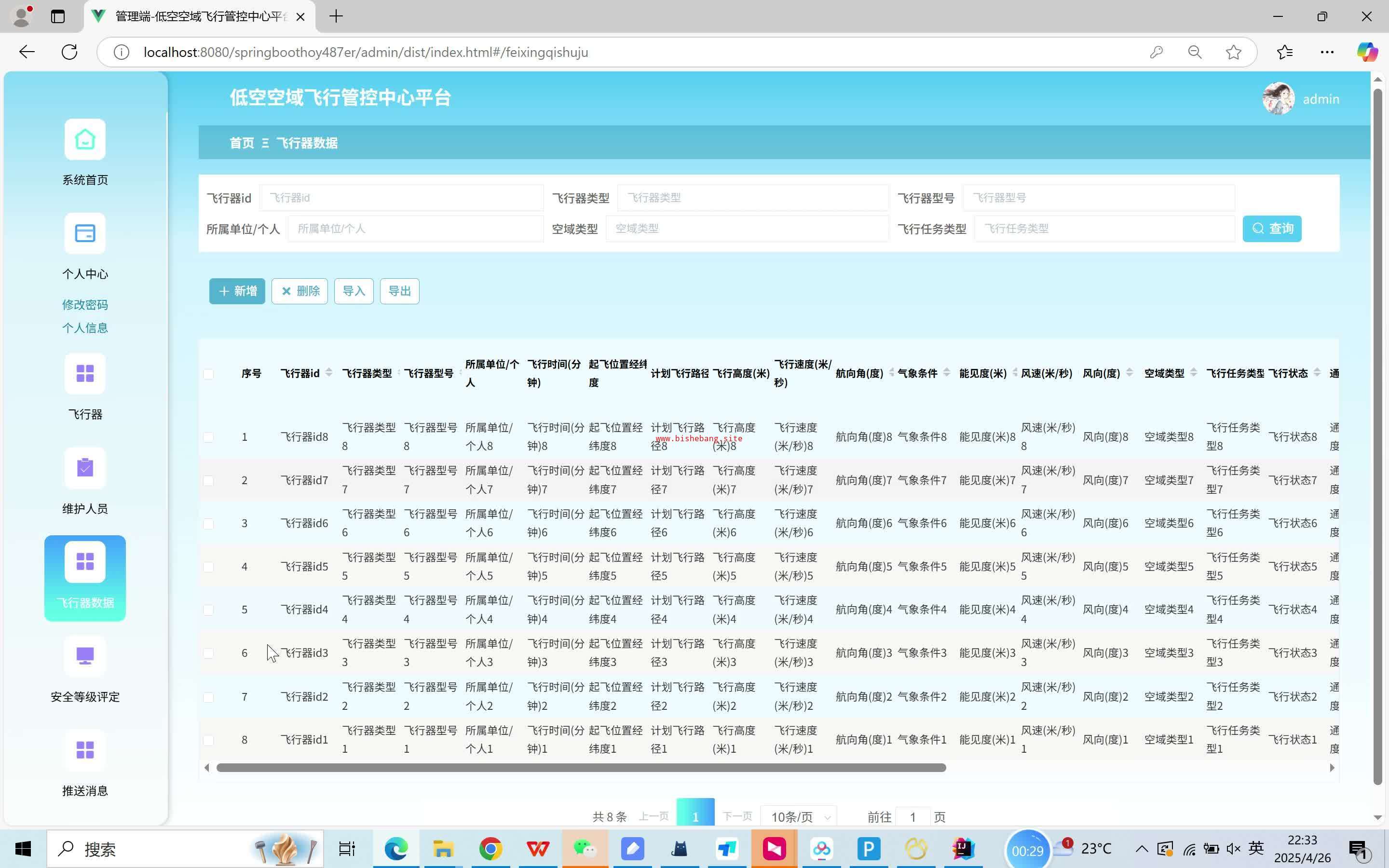
Task: Check the checkbox for row 8
Action: pyautogui.click(x=208, y=740)
